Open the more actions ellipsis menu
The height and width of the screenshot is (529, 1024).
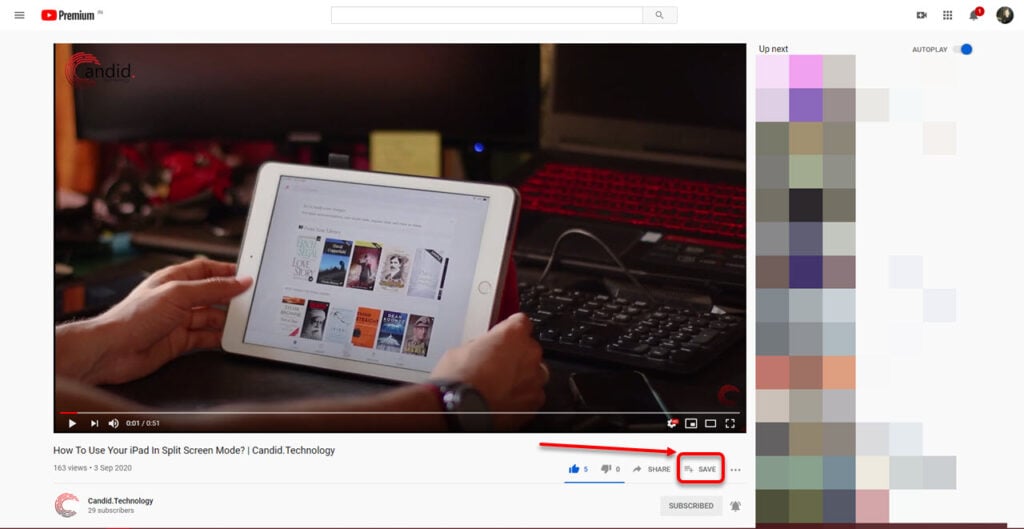(x=735, y=470)
